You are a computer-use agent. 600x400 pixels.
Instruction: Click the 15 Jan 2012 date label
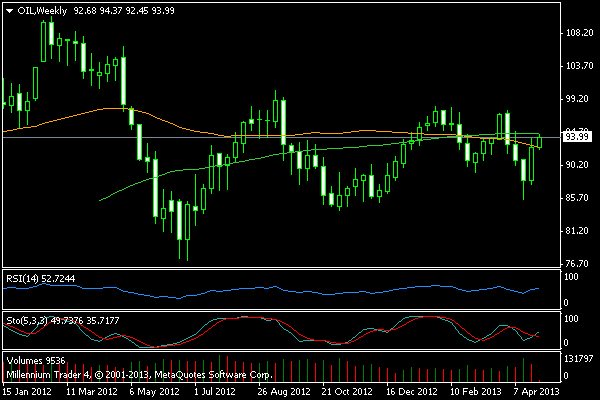click(27, 391)
